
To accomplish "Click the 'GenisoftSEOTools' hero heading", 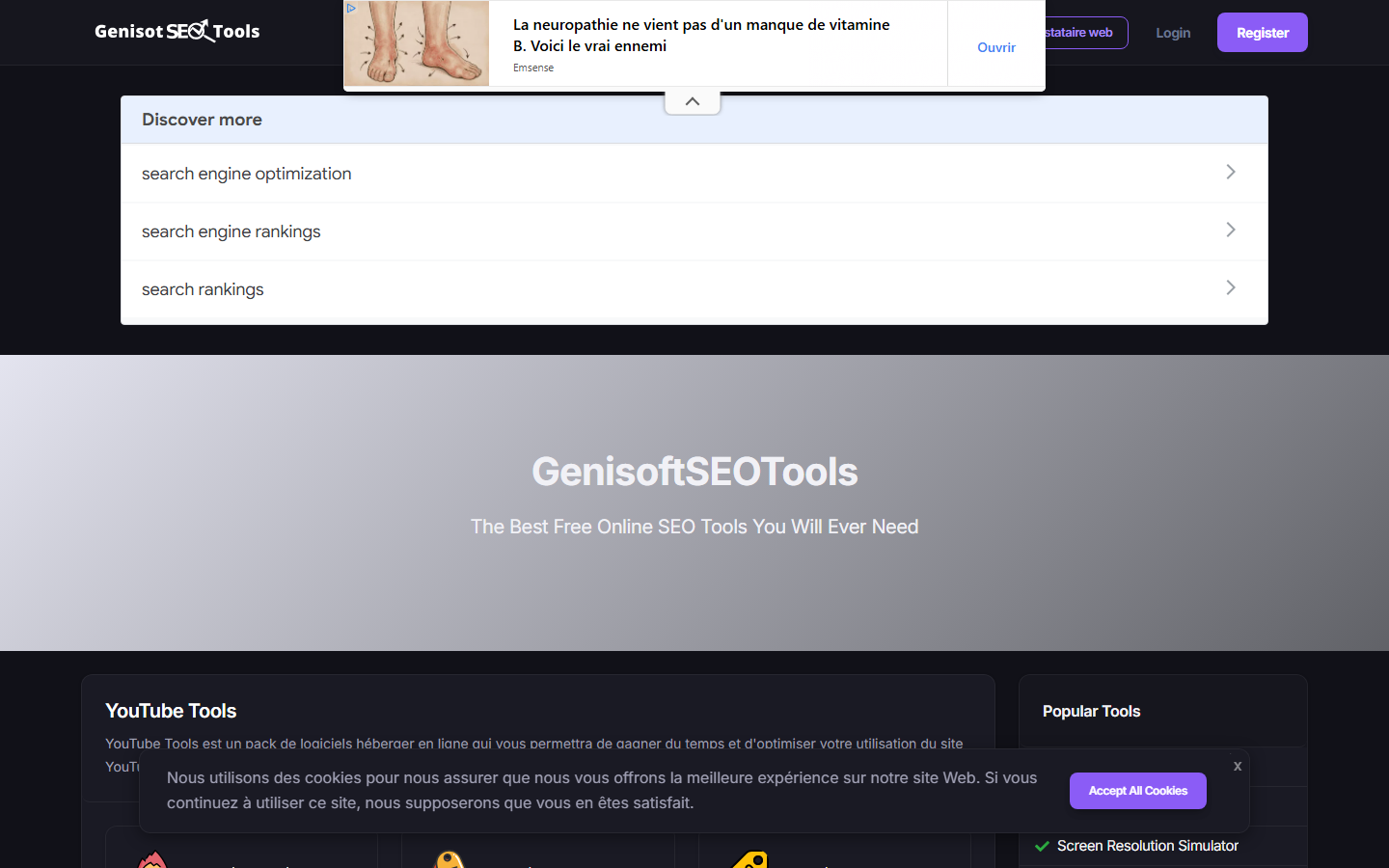I will pyautogui.click(x=694, y=472).
